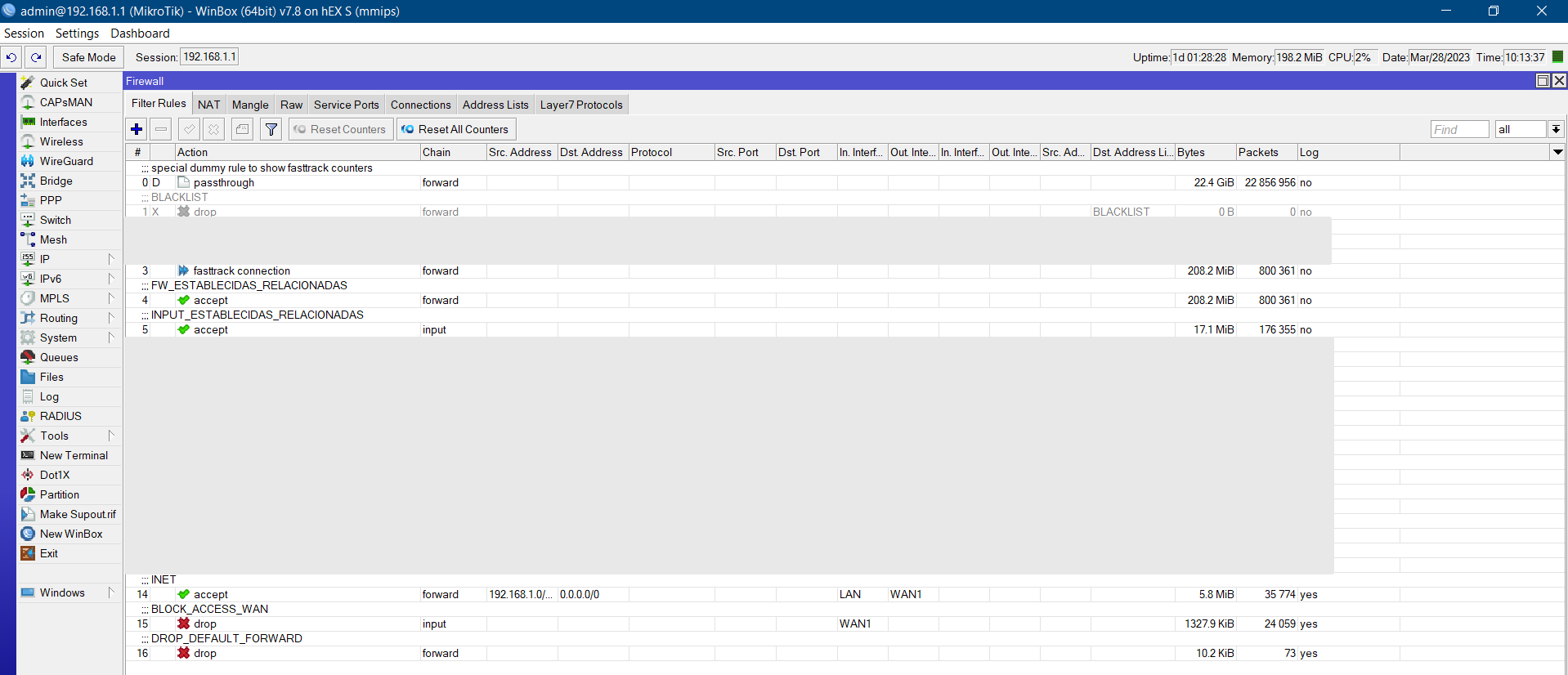
Task: Click the Undo arrow icon
Action: click(11, 57)
